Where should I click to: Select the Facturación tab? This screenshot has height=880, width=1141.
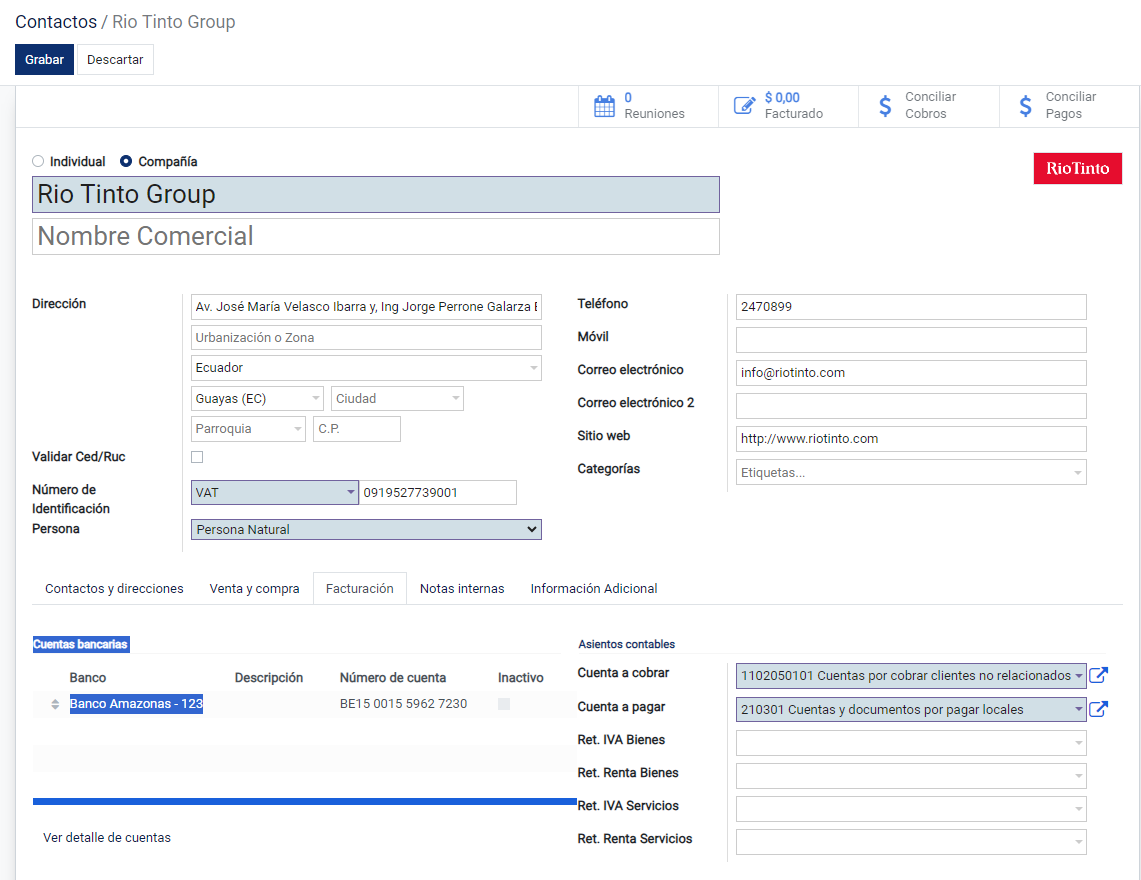pos(359,588)
